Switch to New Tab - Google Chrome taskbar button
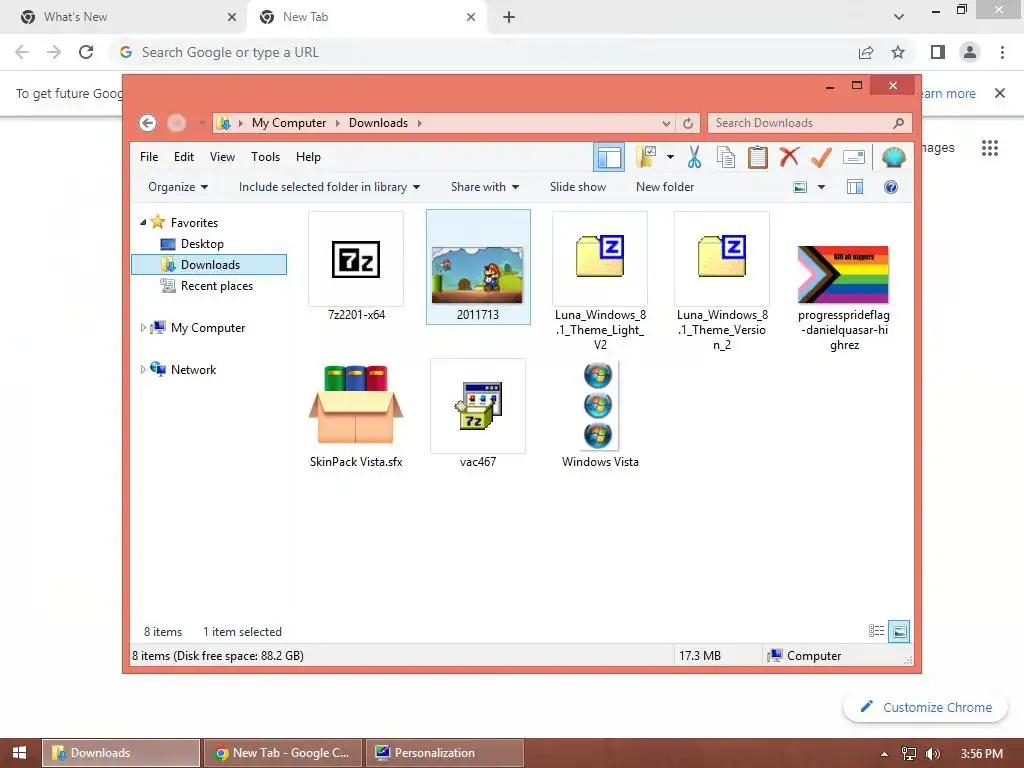Image resolution: width=1024 pixels, height=768 pixels. (282, 753)
